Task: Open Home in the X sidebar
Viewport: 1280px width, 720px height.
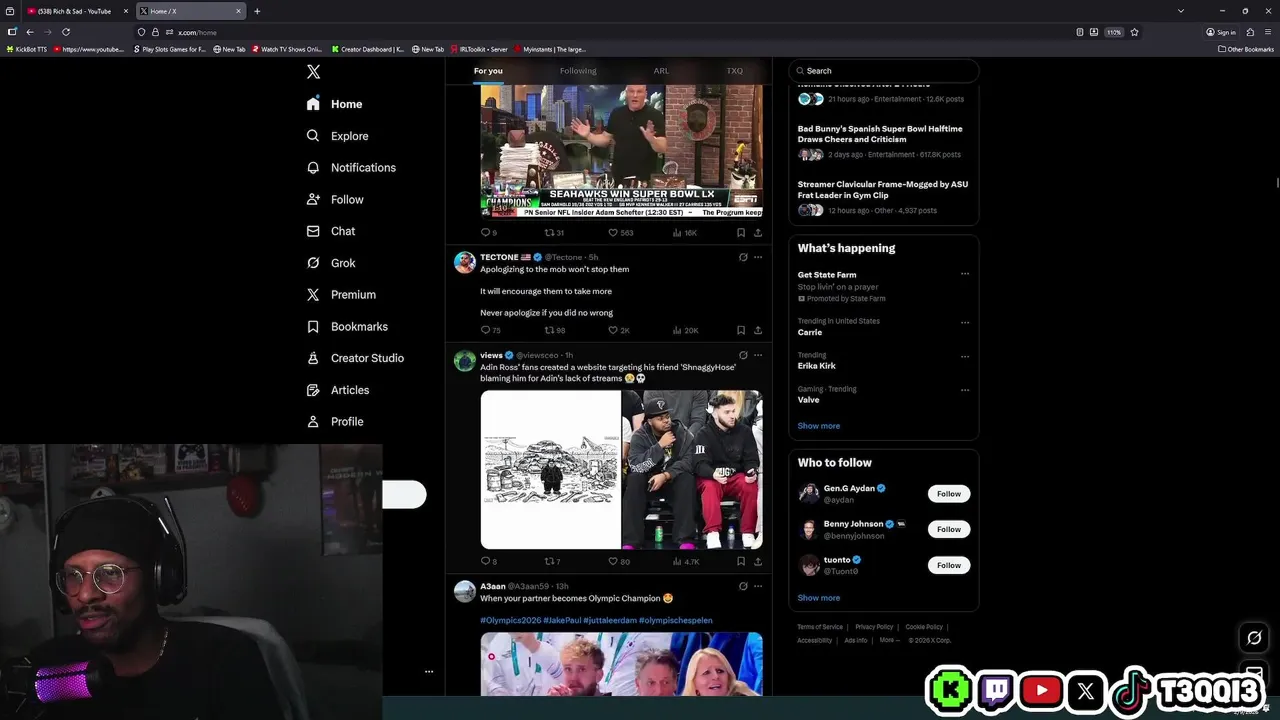Action: coord(334,104)
